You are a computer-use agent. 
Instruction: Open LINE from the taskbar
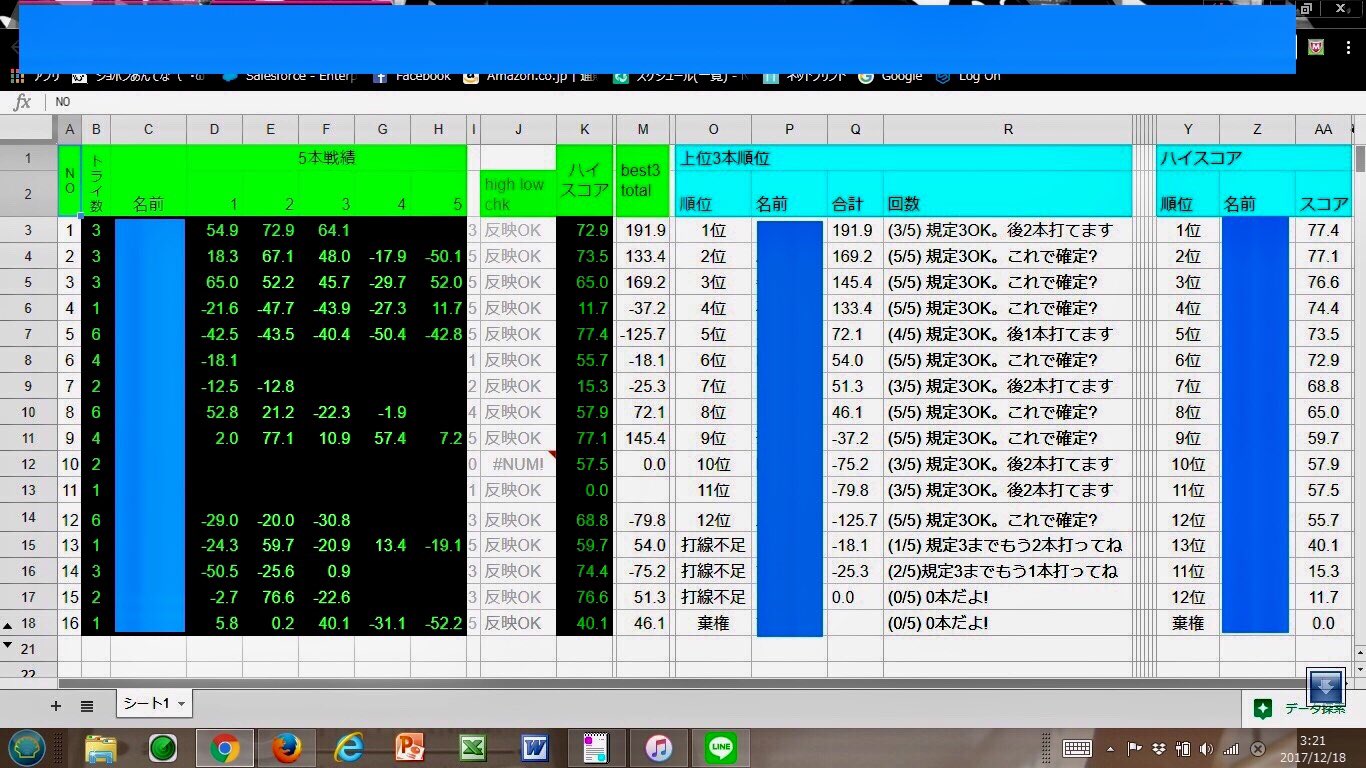720,747
